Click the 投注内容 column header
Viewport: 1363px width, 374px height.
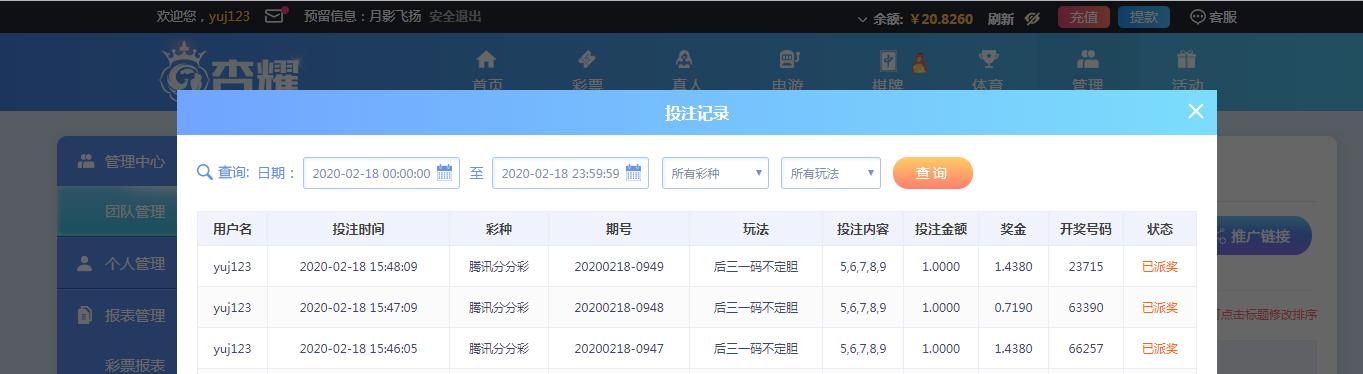click(863, 229)
